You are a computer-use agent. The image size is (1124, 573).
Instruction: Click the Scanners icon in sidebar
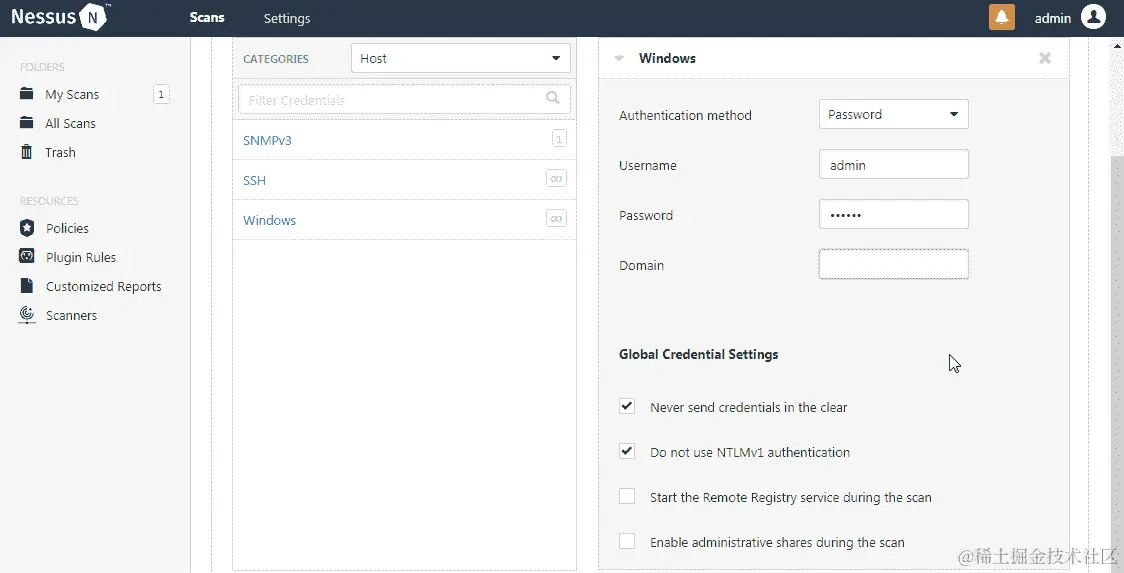point(27,315)
